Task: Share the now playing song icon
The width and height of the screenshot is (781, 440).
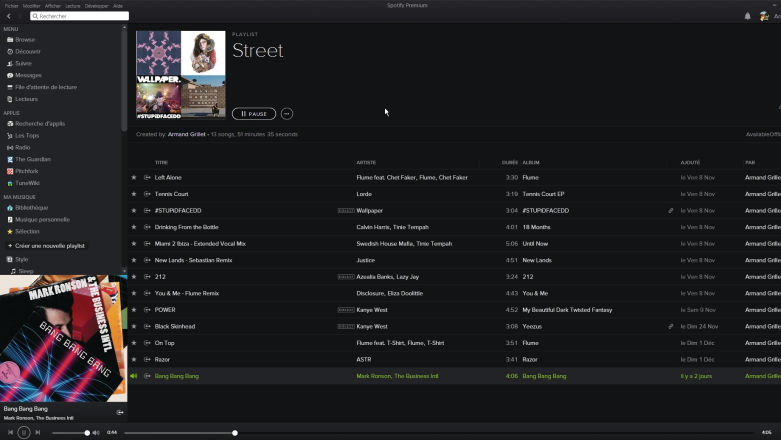Action: 120,412
